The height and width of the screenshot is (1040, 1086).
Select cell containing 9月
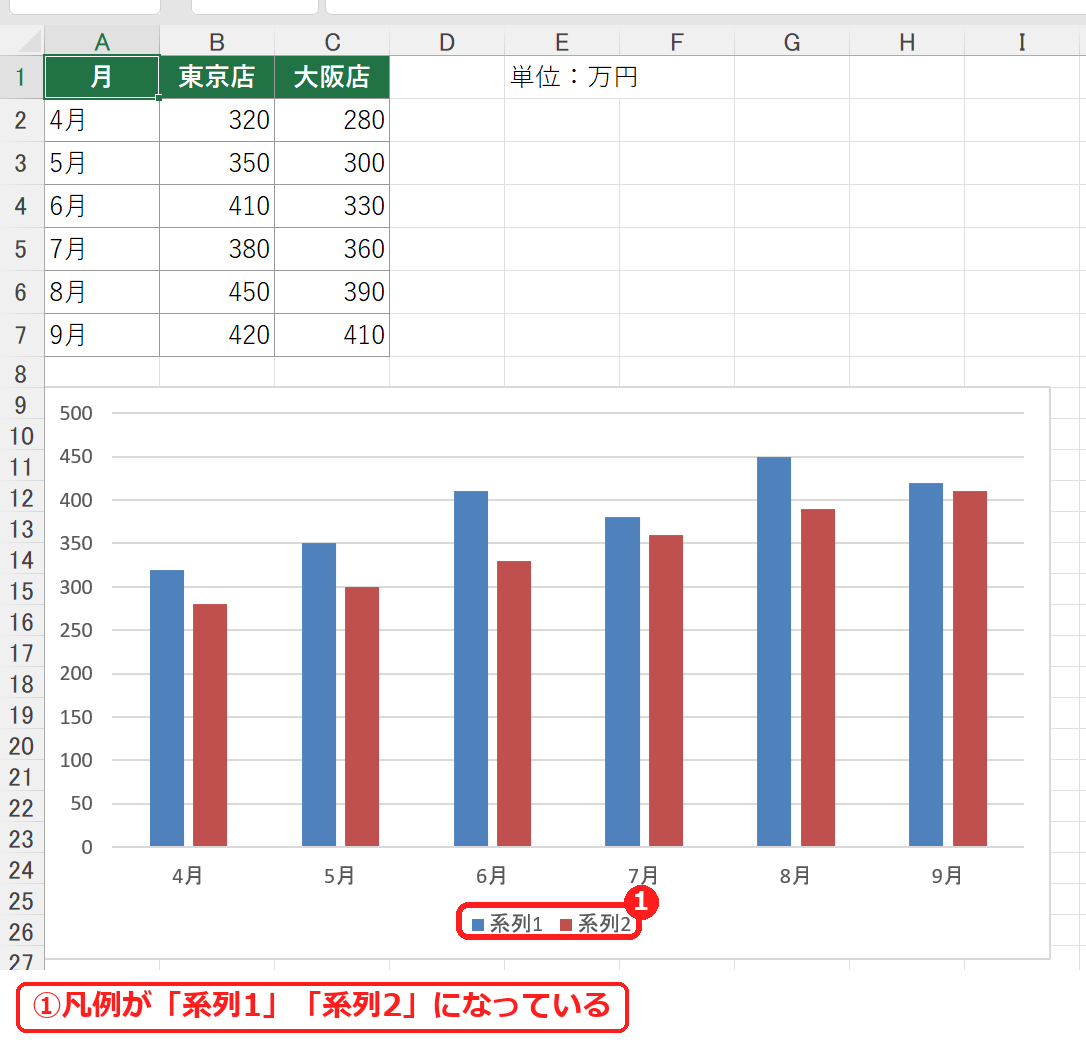(102, 335)
